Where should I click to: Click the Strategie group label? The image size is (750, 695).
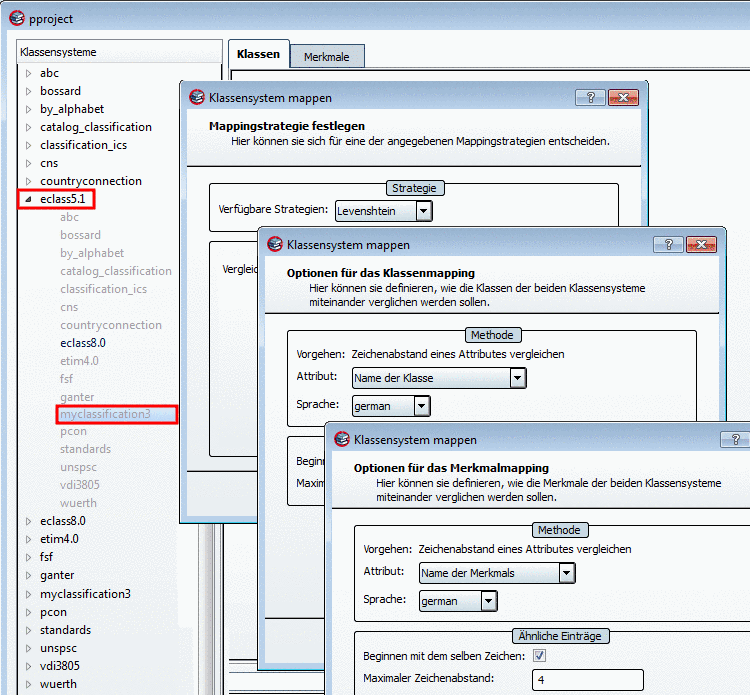[x=415, y=188]
